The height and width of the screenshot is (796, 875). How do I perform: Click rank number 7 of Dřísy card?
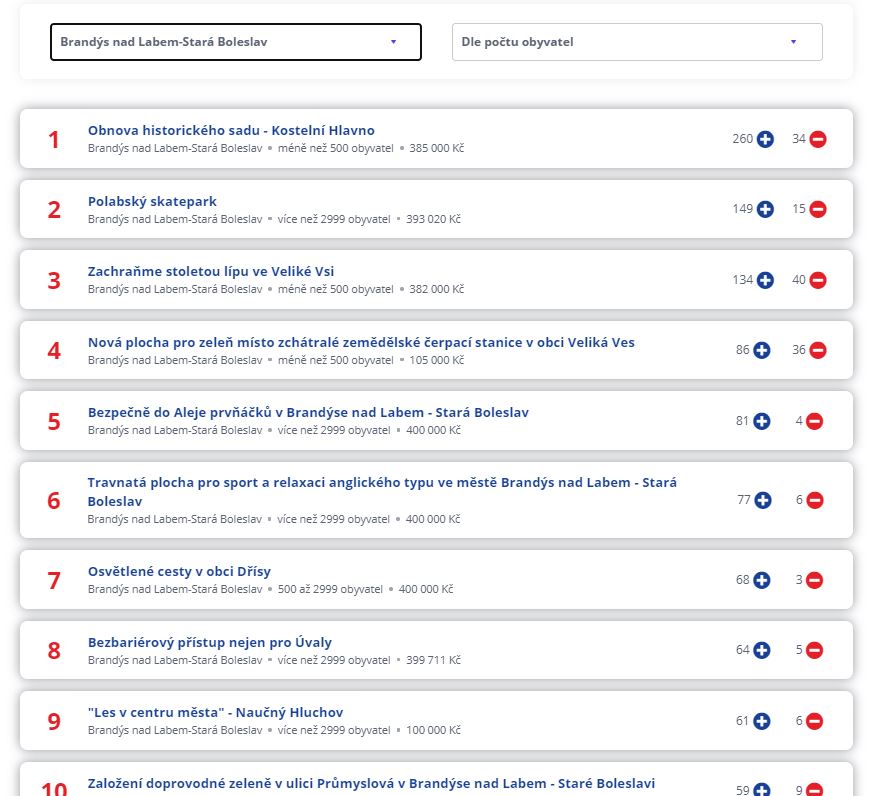pyautogui.click(x=54, y=581)
